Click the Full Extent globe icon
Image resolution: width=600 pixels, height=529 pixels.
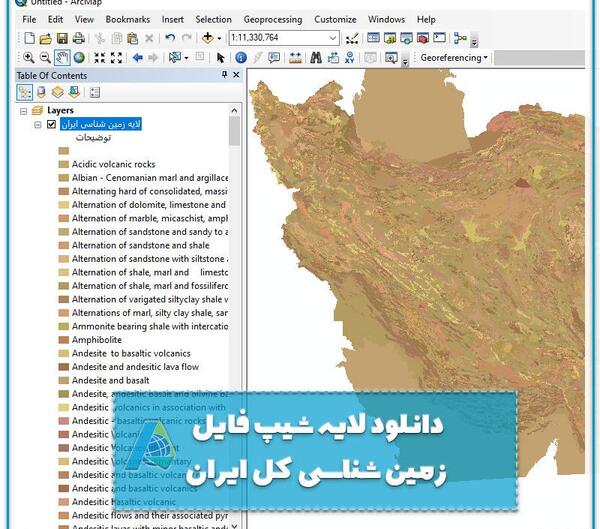point(79,58)
